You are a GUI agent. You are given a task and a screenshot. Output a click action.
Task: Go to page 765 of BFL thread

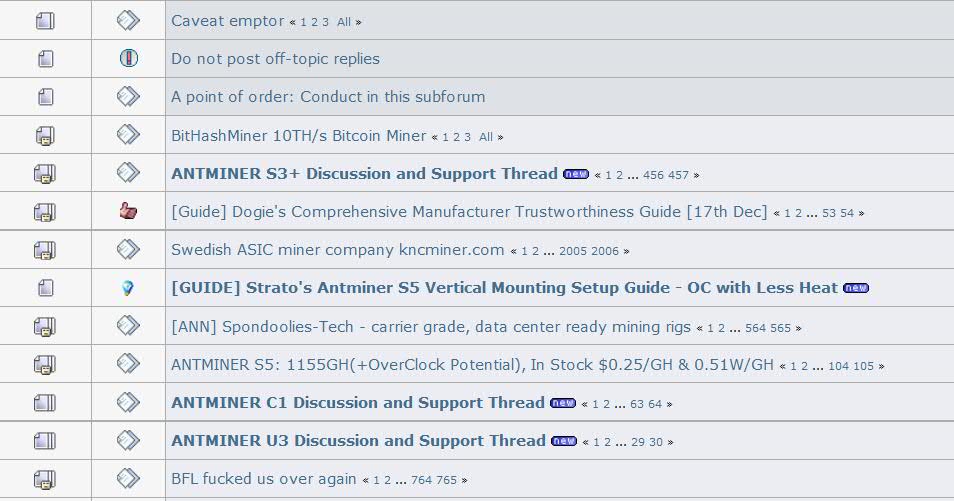446,480
